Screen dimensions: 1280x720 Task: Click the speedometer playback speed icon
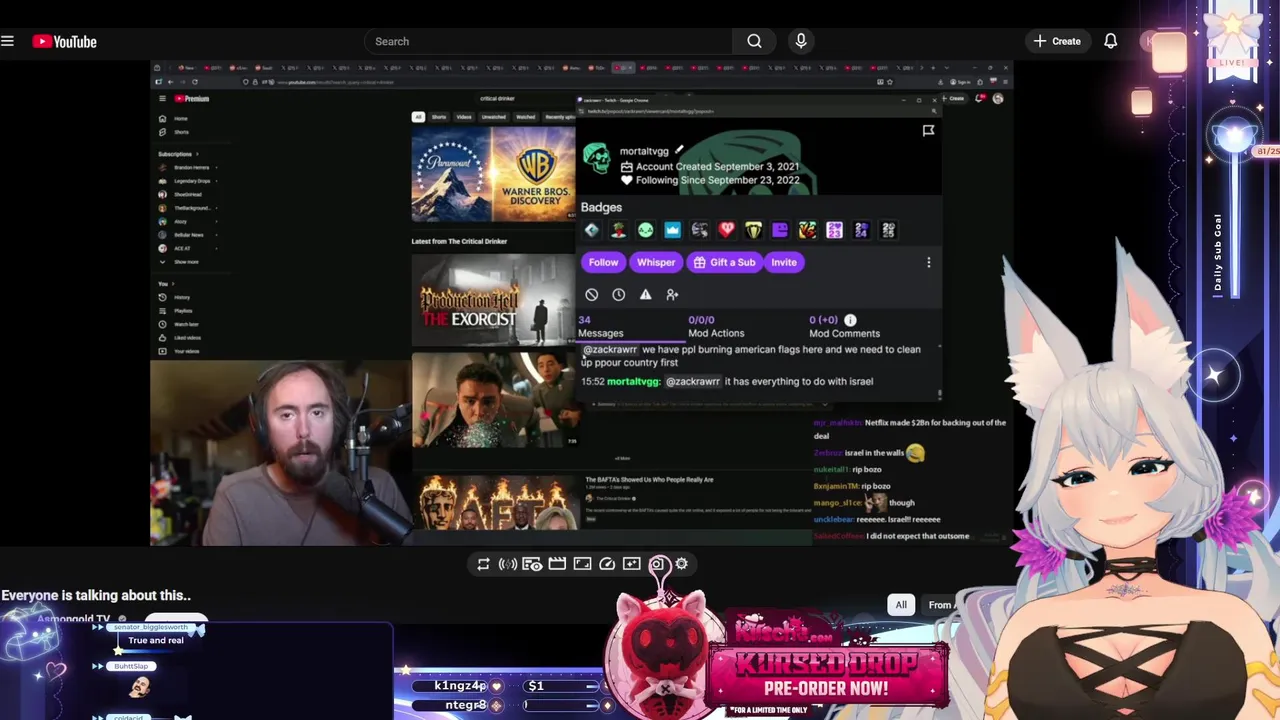pyautogui.click(x=607, y=564)
